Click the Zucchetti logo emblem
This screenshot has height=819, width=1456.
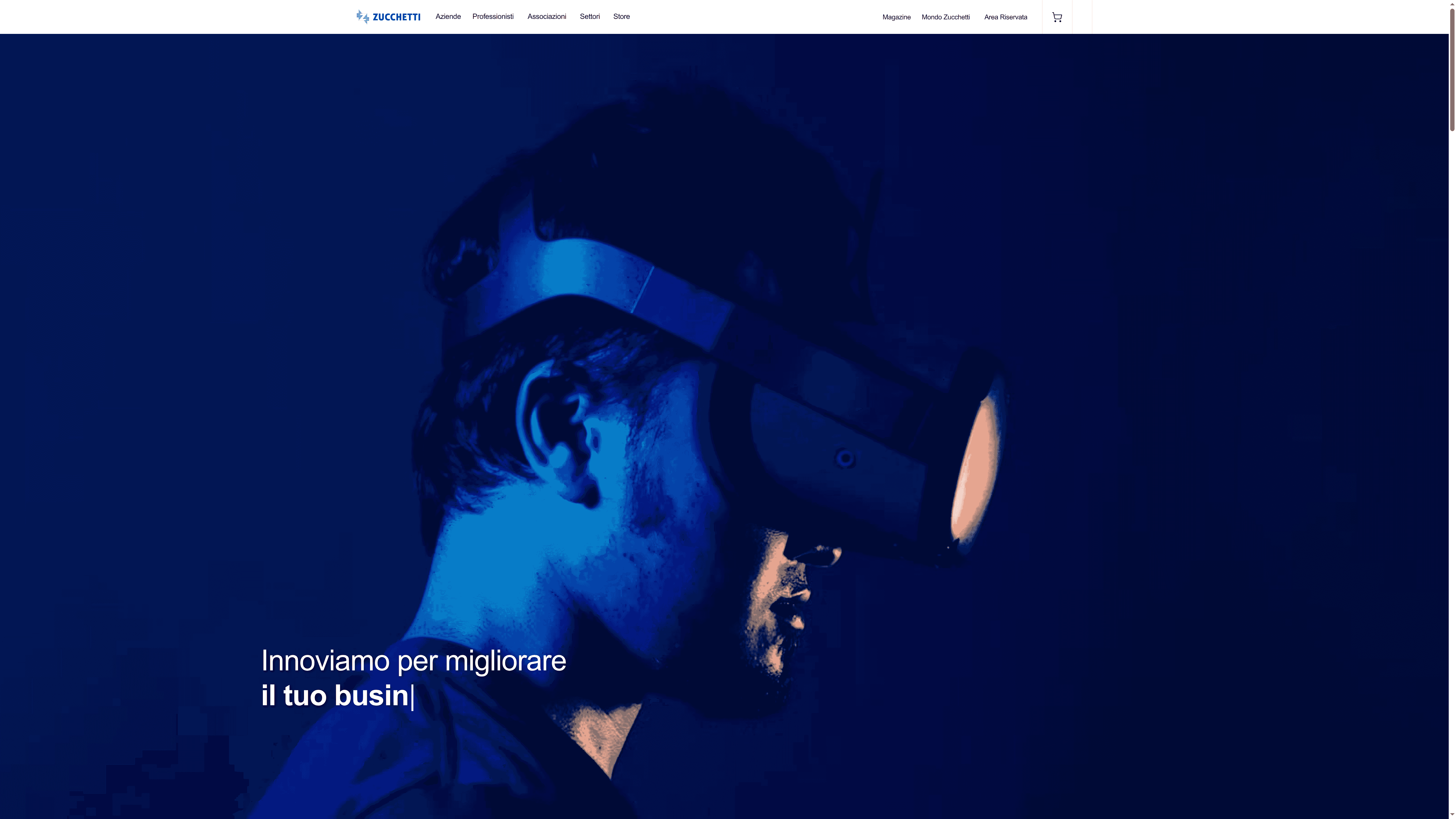point(362,16)
